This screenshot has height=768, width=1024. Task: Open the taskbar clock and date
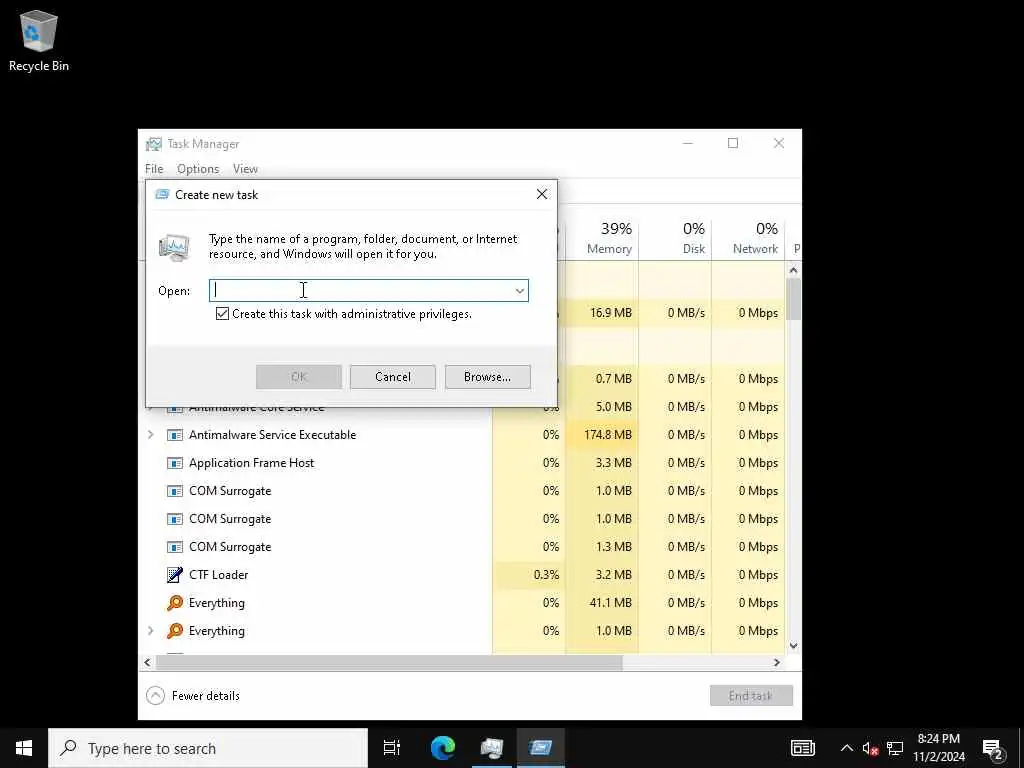(938, 748)
